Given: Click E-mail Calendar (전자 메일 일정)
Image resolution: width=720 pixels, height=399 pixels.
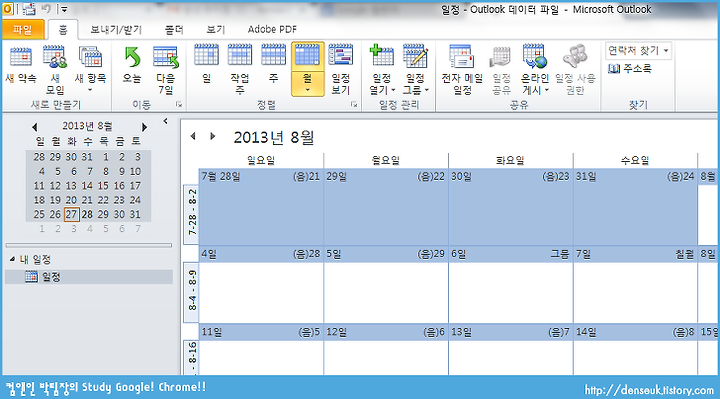Looking at the screenshot, I should [x=462, y=70].
